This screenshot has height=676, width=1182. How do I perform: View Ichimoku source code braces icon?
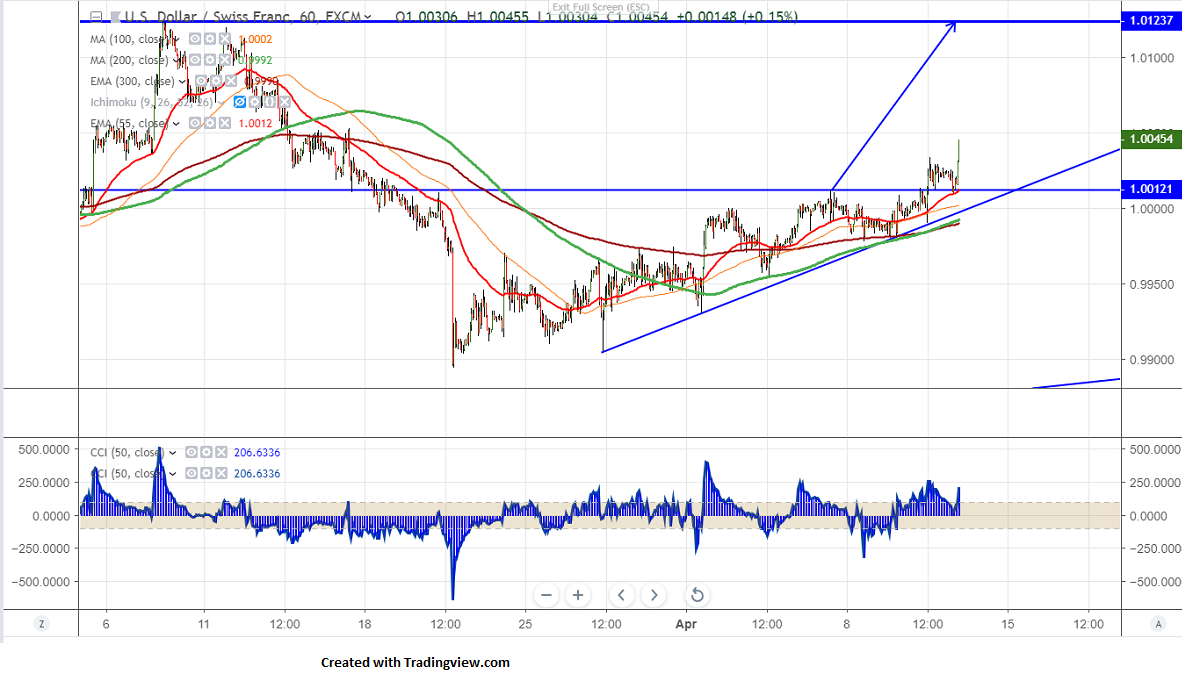tap(270, 102)
